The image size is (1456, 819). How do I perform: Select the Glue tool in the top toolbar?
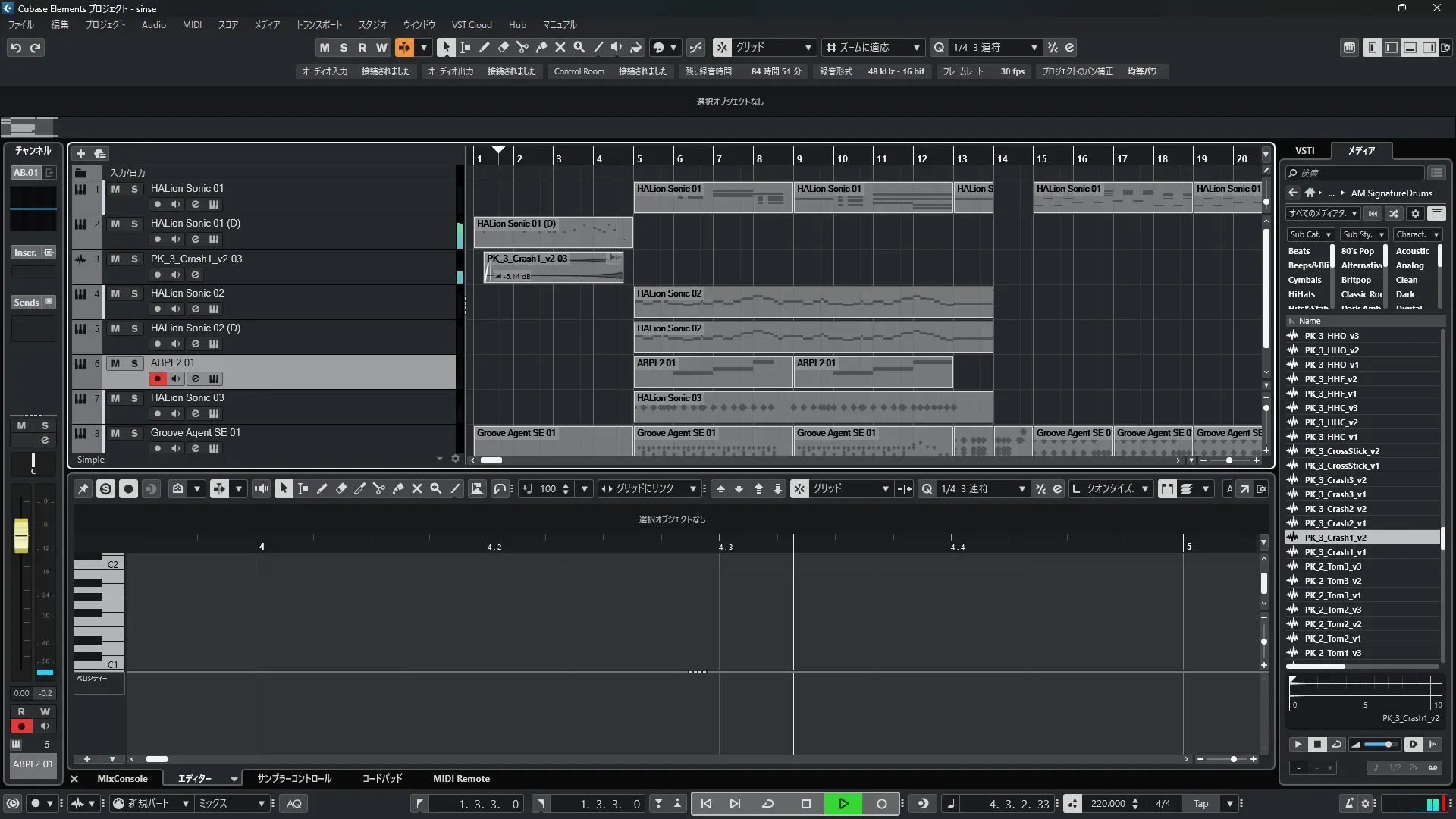click(x=541, y=47)
